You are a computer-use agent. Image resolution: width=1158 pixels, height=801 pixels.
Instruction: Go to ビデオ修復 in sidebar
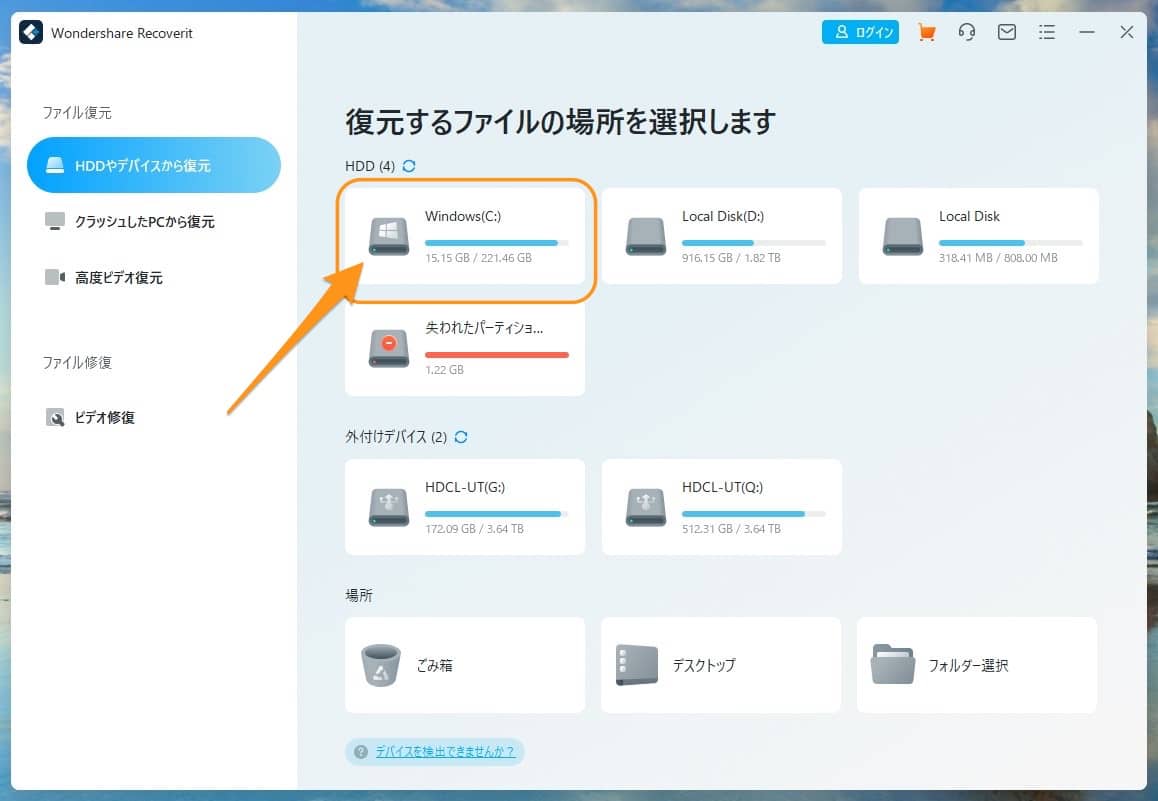point(104,418)
